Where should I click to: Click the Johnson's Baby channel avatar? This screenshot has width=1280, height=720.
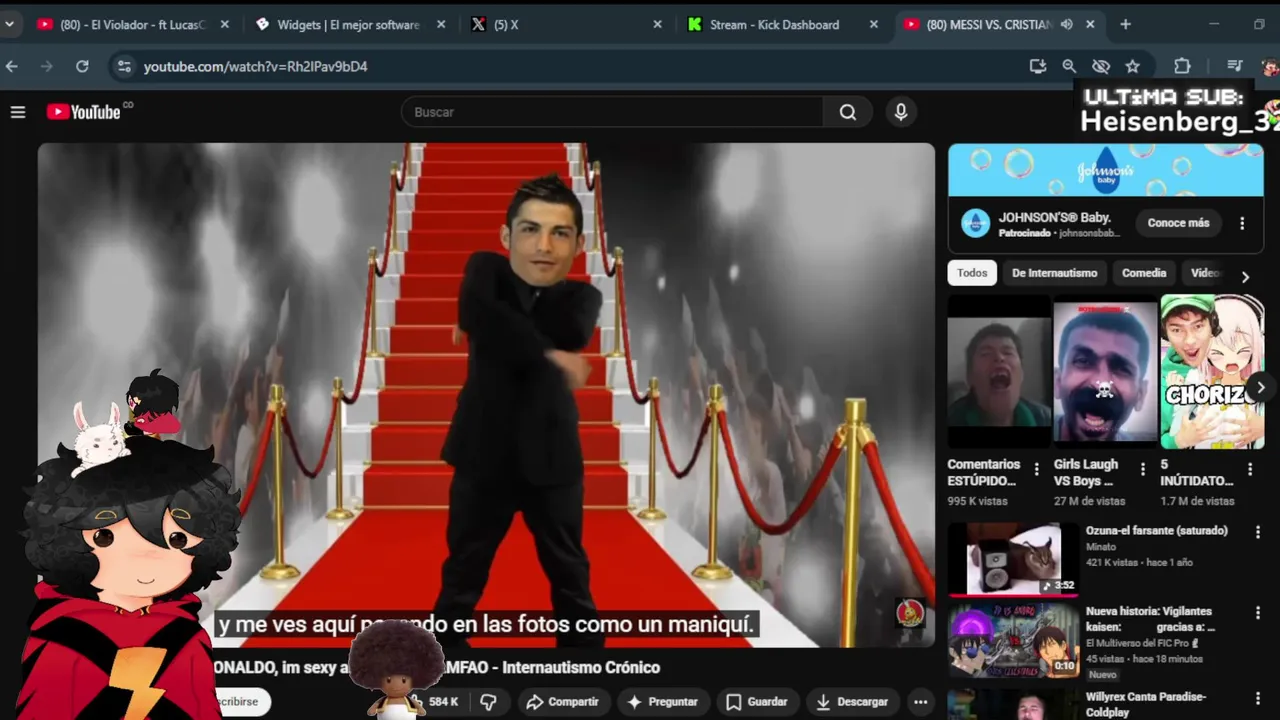click(x=975, y=223)
